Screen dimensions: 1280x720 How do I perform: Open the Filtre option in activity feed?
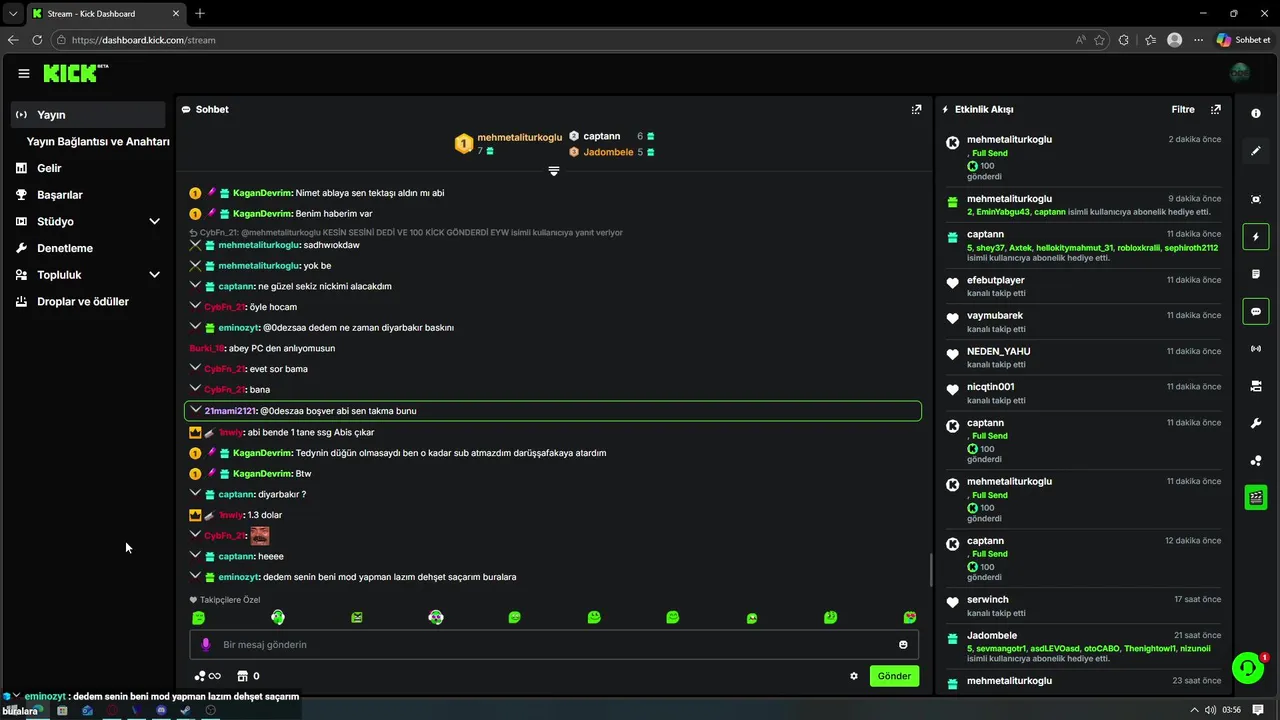[1183, 109]
